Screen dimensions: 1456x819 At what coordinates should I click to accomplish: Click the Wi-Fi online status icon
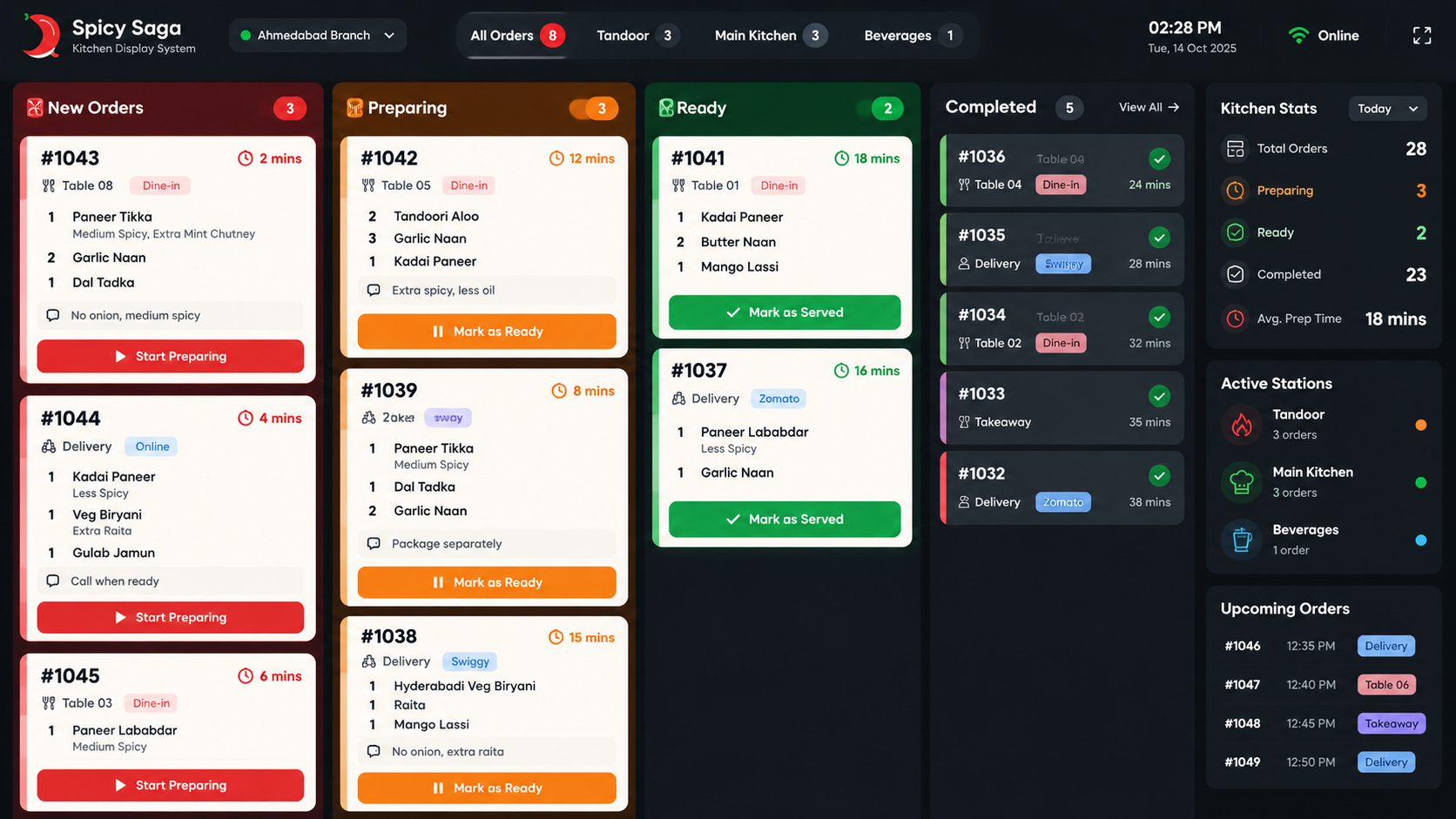click(x=1298, y=36)
